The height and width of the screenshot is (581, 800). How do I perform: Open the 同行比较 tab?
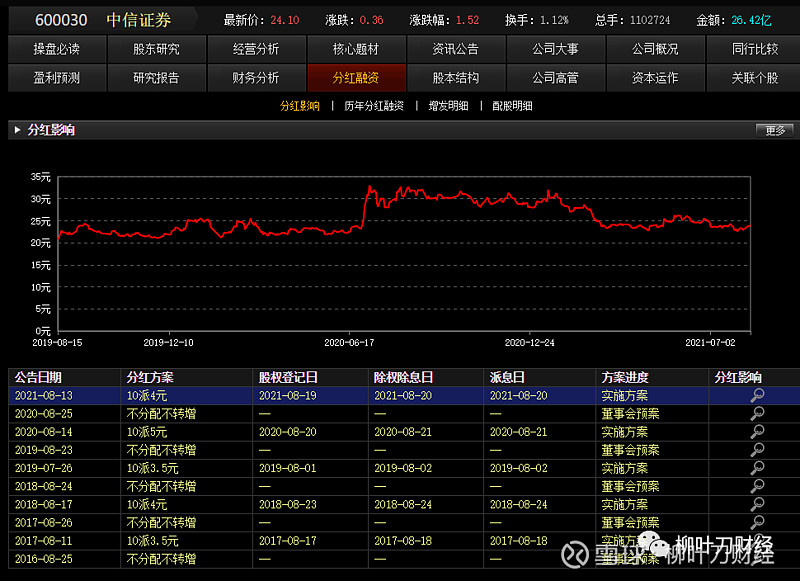coord(755,49)
